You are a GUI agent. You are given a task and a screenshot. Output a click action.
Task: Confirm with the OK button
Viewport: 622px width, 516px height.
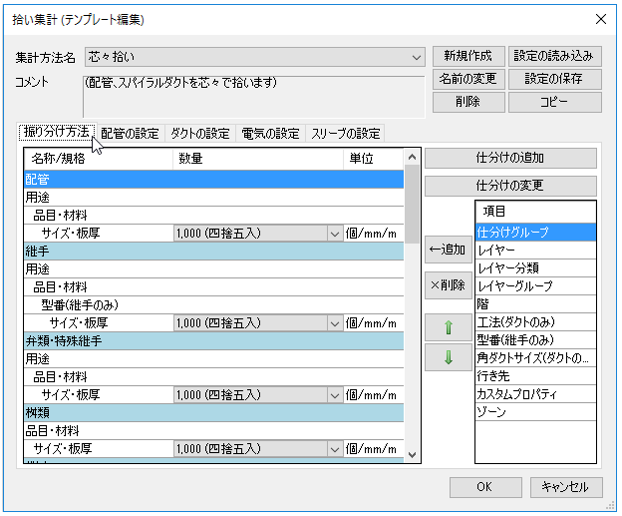(485, 487)
